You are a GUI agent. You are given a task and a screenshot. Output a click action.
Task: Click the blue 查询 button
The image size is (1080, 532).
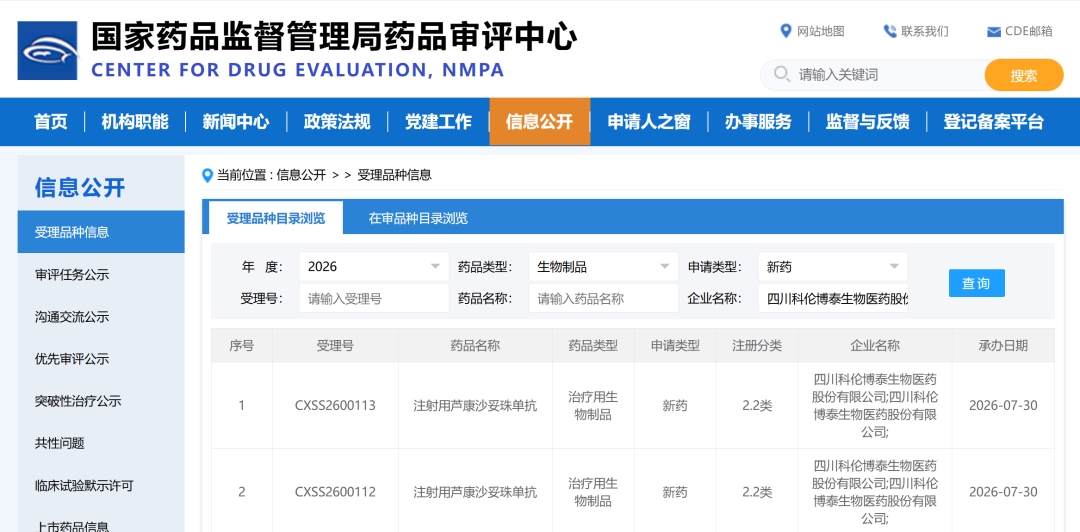(976, 283)
